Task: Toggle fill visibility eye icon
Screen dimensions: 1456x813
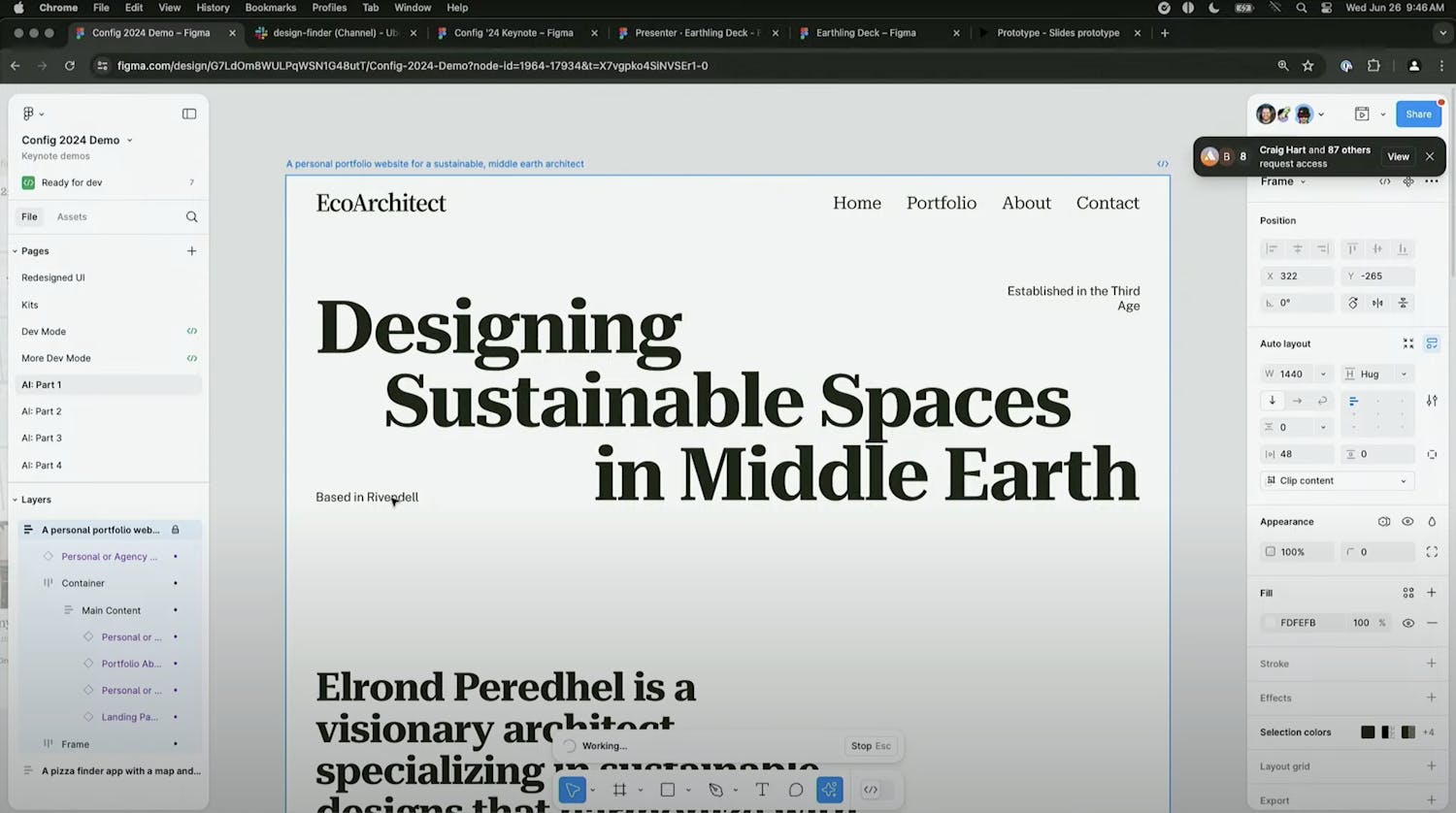Action: click(1407, 623)
